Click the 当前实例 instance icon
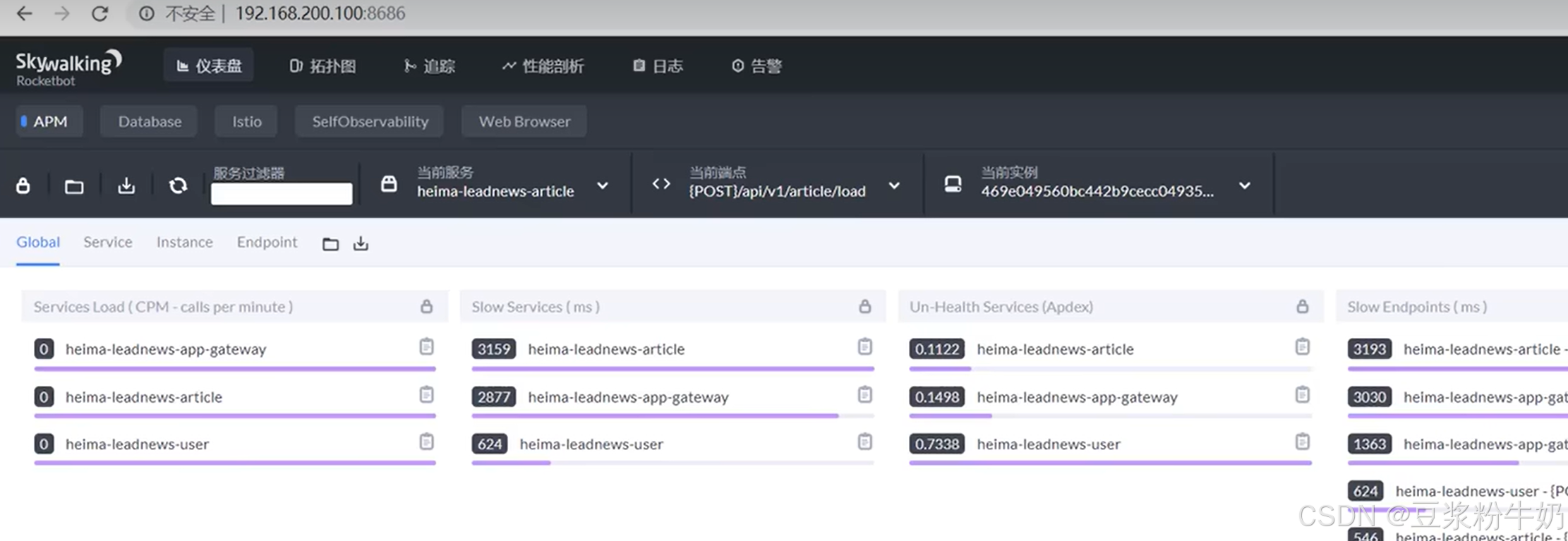The image size is (1568, 541). (953, 184)
